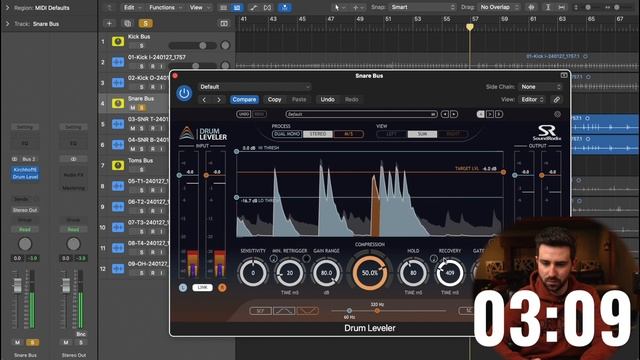Click the Min. Retrigger knob showing 20
Viewport: 640px width, 360px height.
click(x=289, y=273)
